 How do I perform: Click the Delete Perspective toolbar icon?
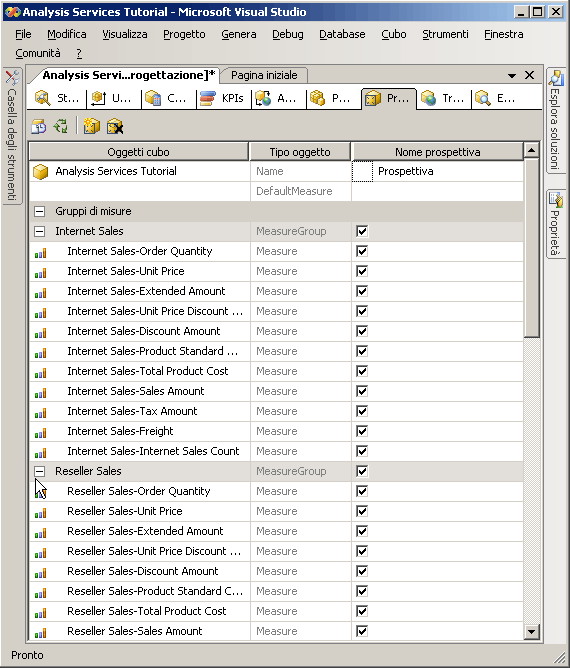coord(115,127)
